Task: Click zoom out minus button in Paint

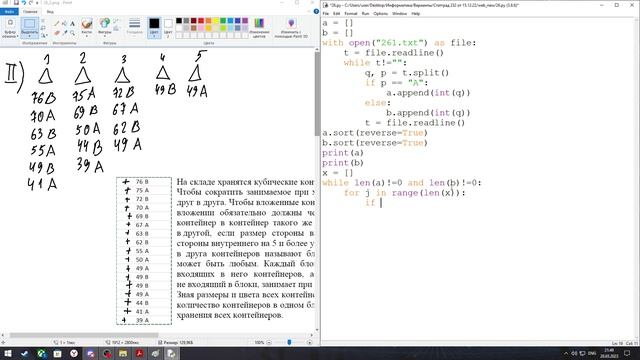Action: [x=269, y=342]
